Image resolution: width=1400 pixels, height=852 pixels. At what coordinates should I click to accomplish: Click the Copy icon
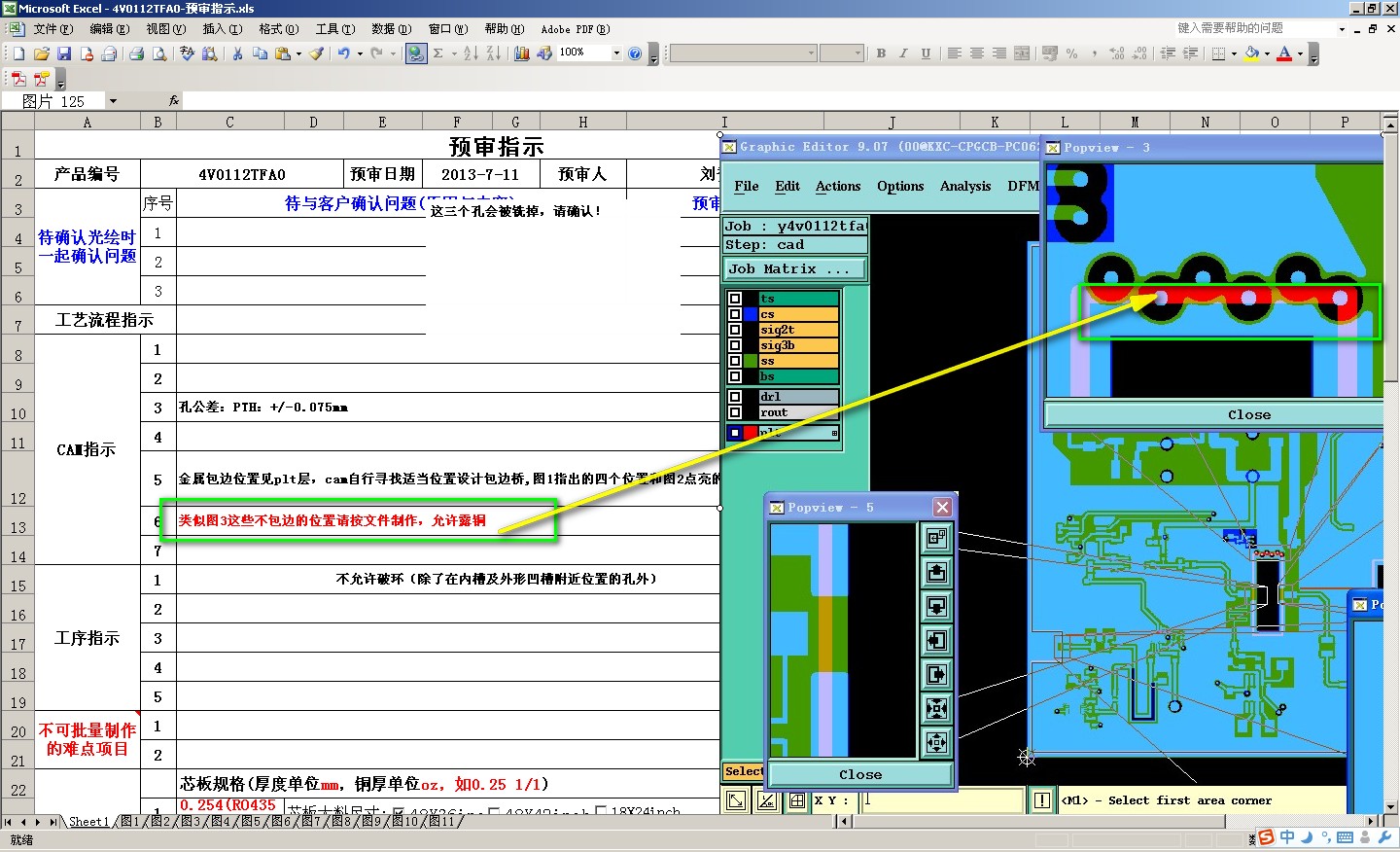click(260, 53)
